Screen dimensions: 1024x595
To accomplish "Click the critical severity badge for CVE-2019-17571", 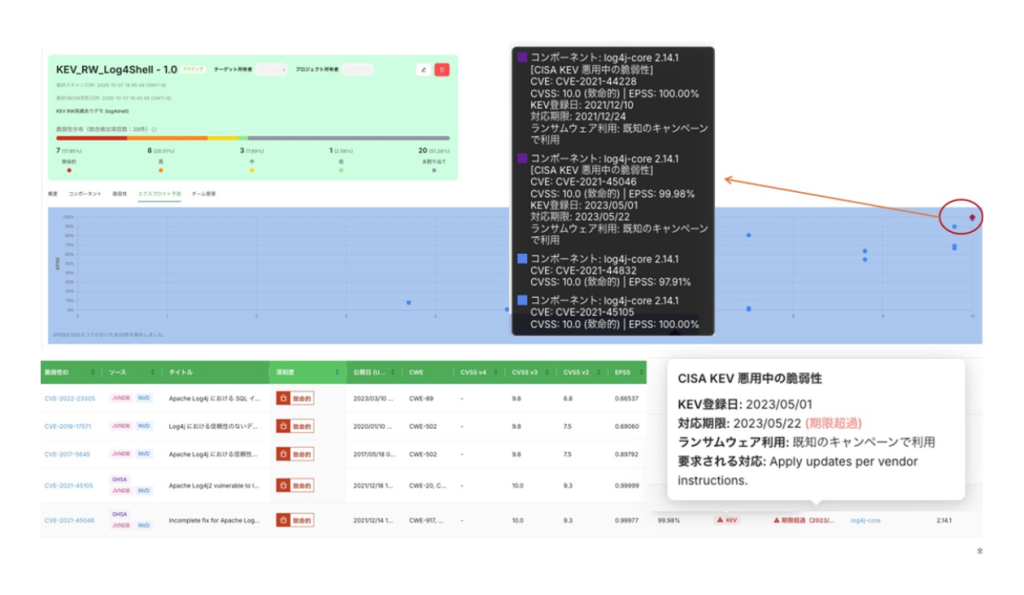I will pyautogui.click(x=295, y=426).
